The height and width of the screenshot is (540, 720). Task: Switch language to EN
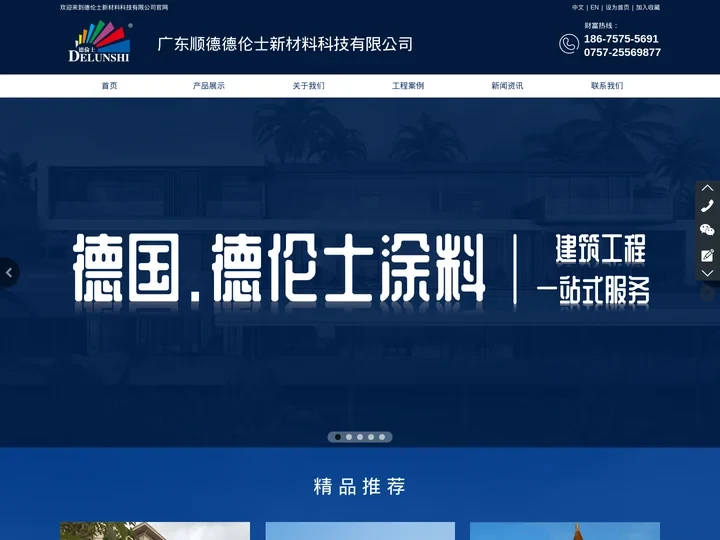click(595, 7)
